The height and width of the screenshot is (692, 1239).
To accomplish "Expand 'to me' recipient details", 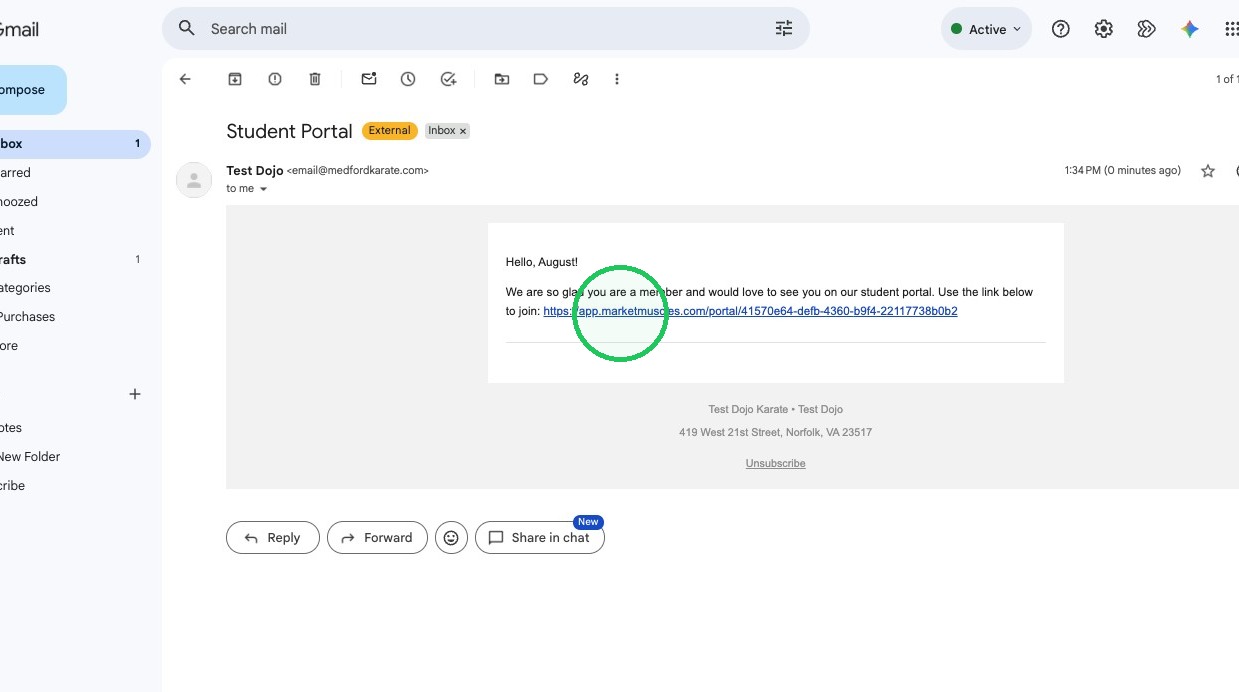I will coord(264,189).
